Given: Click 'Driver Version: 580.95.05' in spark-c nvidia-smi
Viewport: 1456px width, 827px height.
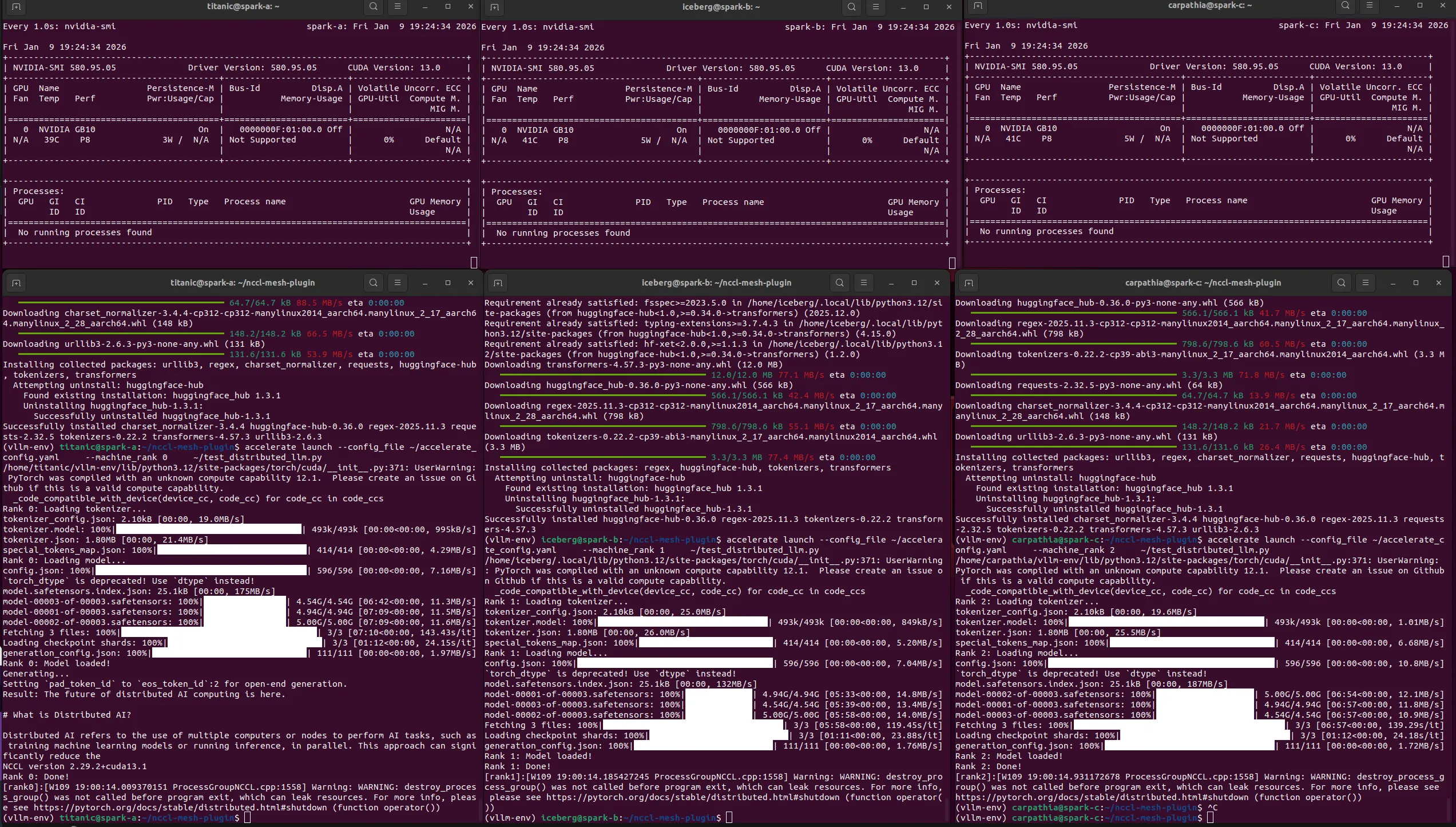Looking at the screenshot, I should pyautogui.click(x=1214, y=66).
